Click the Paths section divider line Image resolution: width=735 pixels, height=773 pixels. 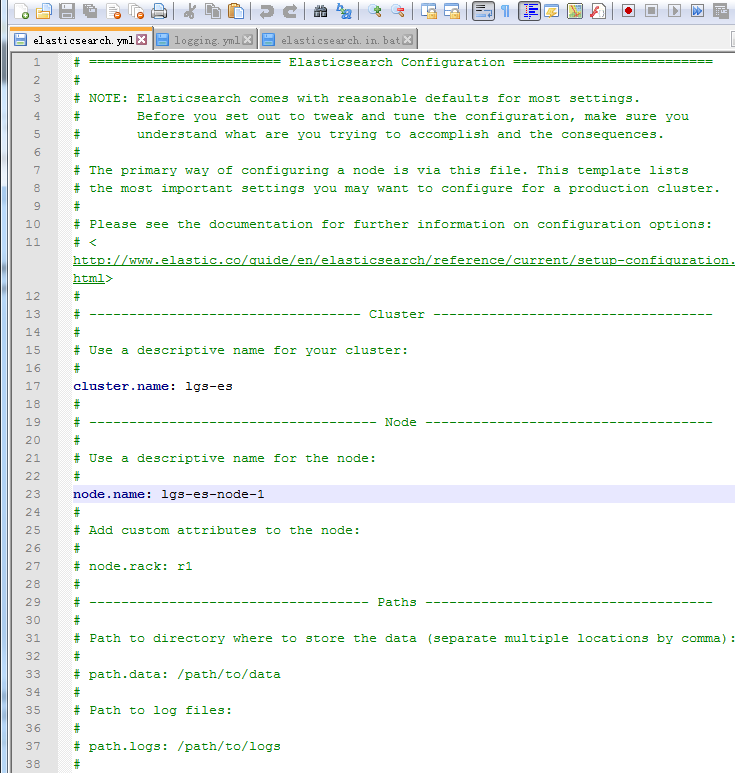point(393,602)
